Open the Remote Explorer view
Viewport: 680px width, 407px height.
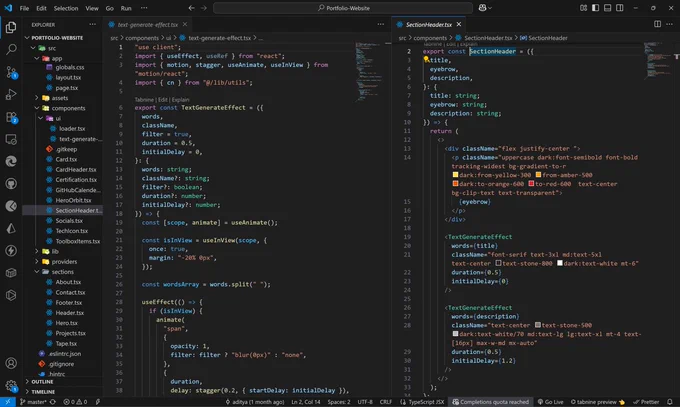11,139
